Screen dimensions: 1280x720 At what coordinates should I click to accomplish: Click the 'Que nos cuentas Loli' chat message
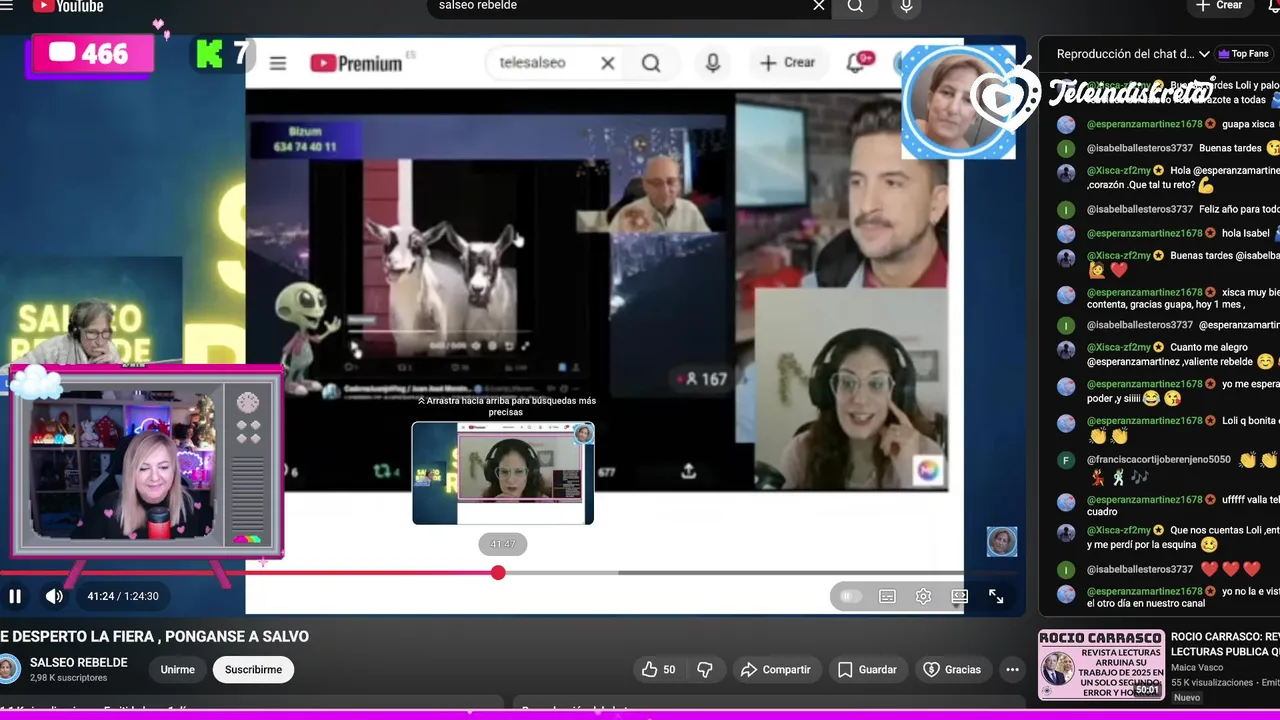point(1183,537)
